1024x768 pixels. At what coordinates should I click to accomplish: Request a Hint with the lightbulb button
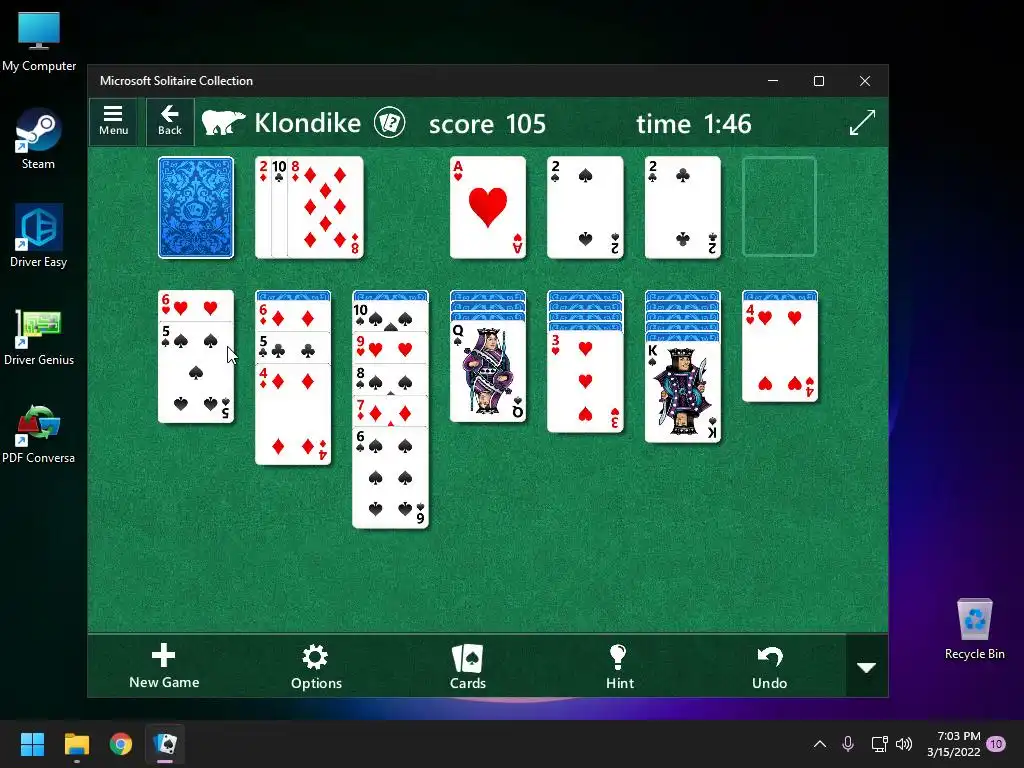[619, 666]
